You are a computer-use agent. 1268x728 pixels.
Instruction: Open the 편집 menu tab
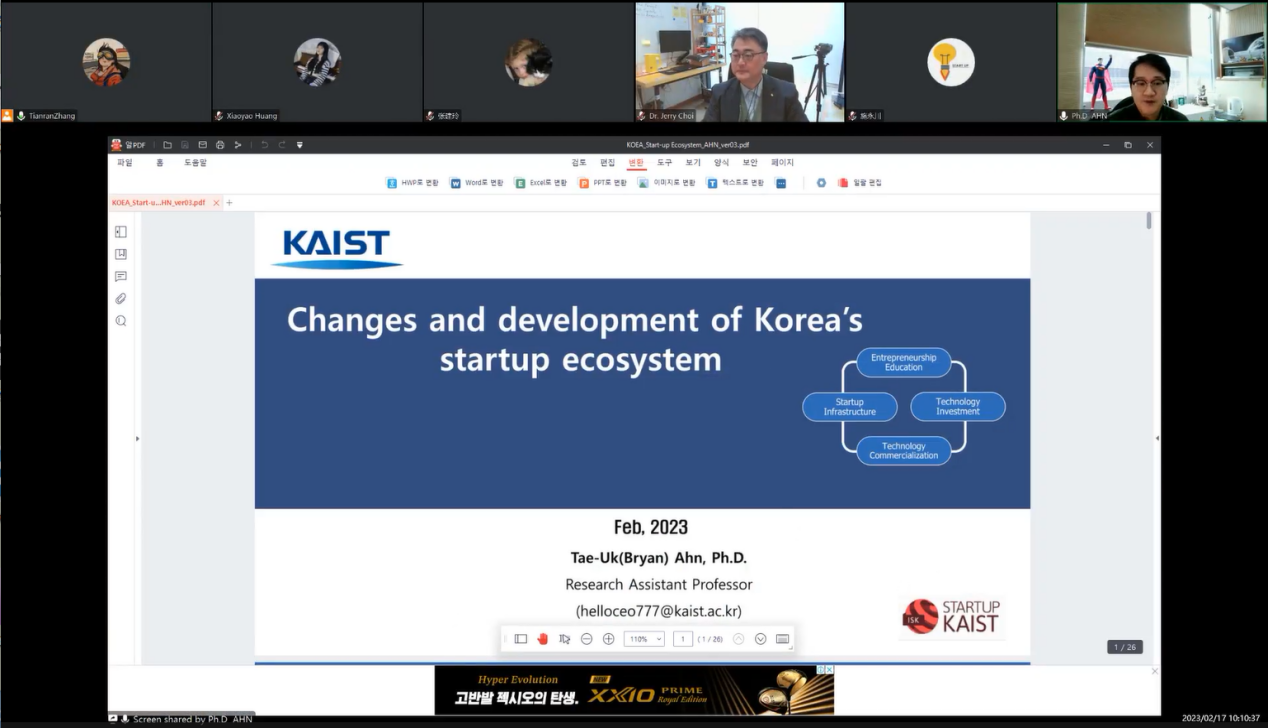click(608, 163)
